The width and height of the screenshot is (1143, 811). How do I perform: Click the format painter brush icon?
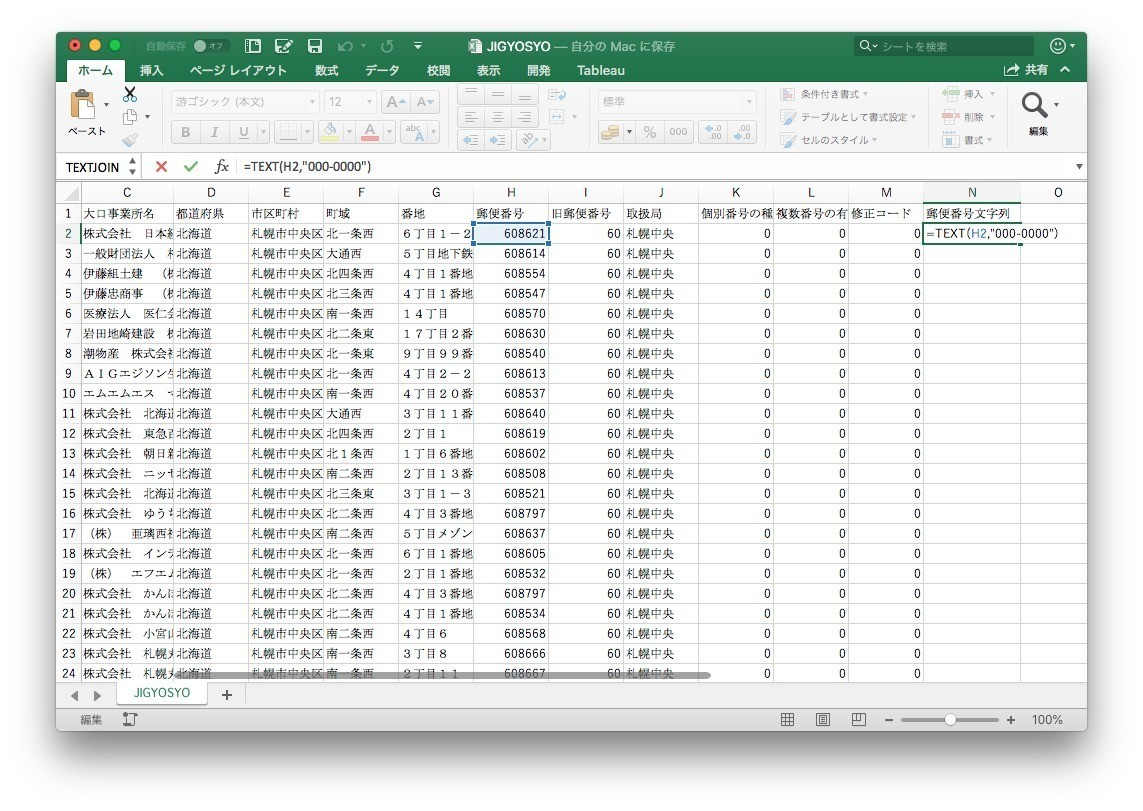[130, 140]
